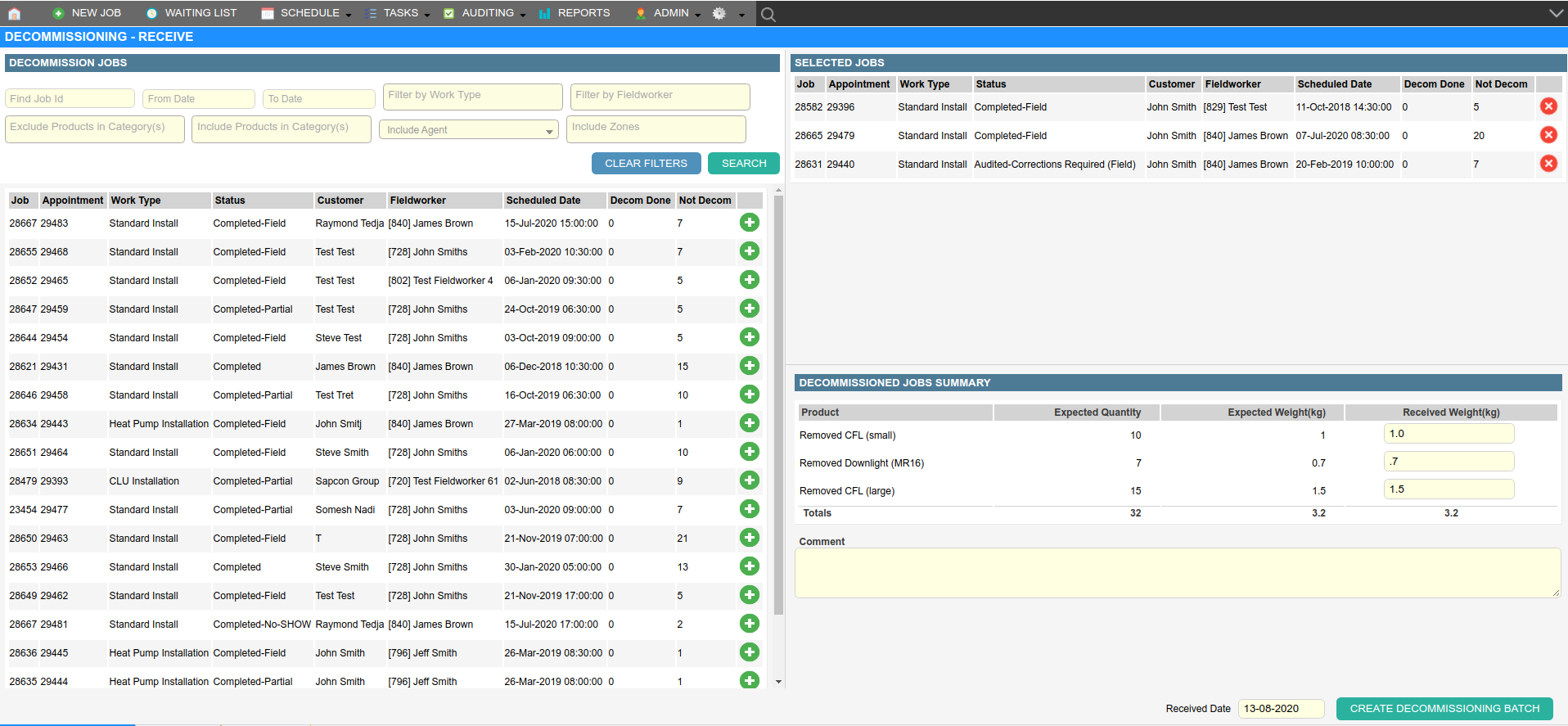Go to Reports menu item
The image size is (1568, 726).
583,13
